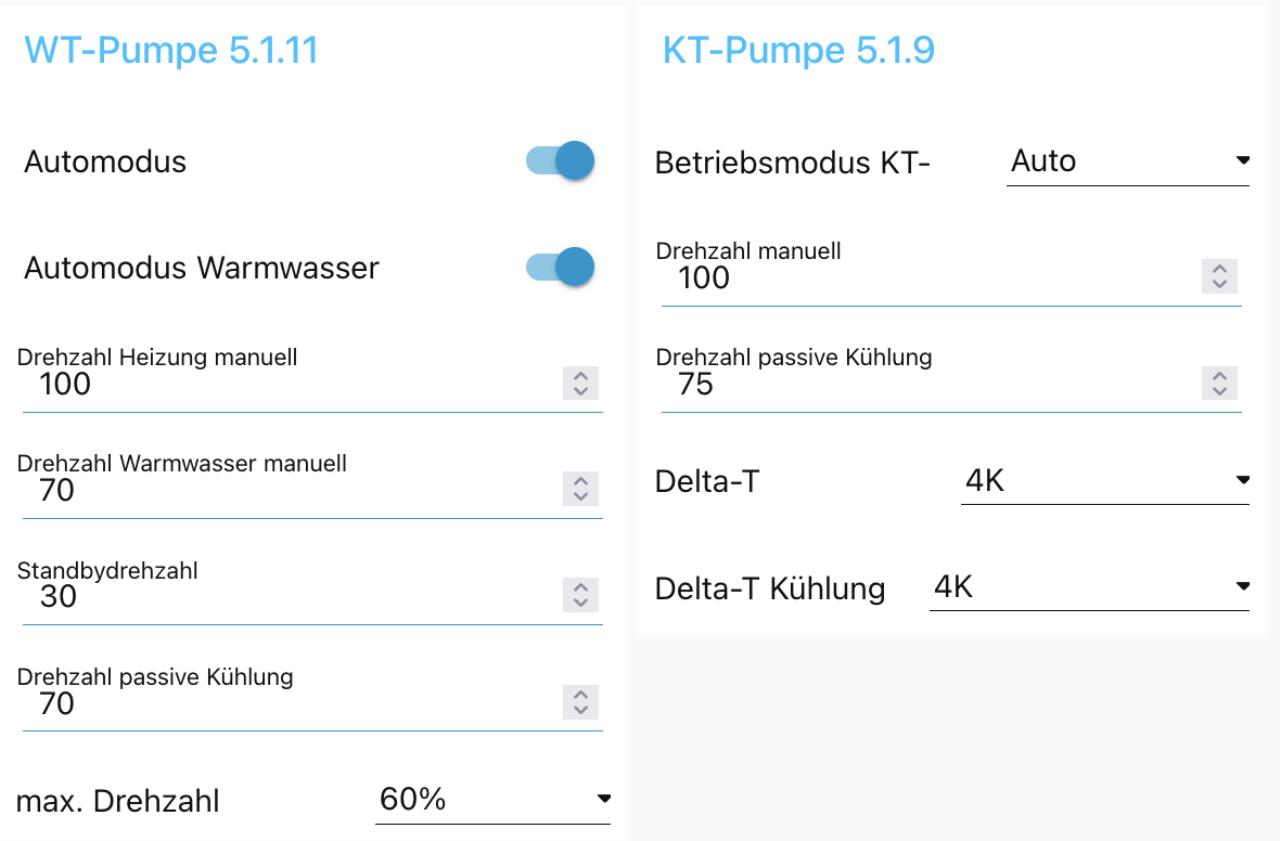This screenshot has width=1280, height=841.
Task: Click the Standbydrehzahl stepper arrows
Action: click(580, 596)
